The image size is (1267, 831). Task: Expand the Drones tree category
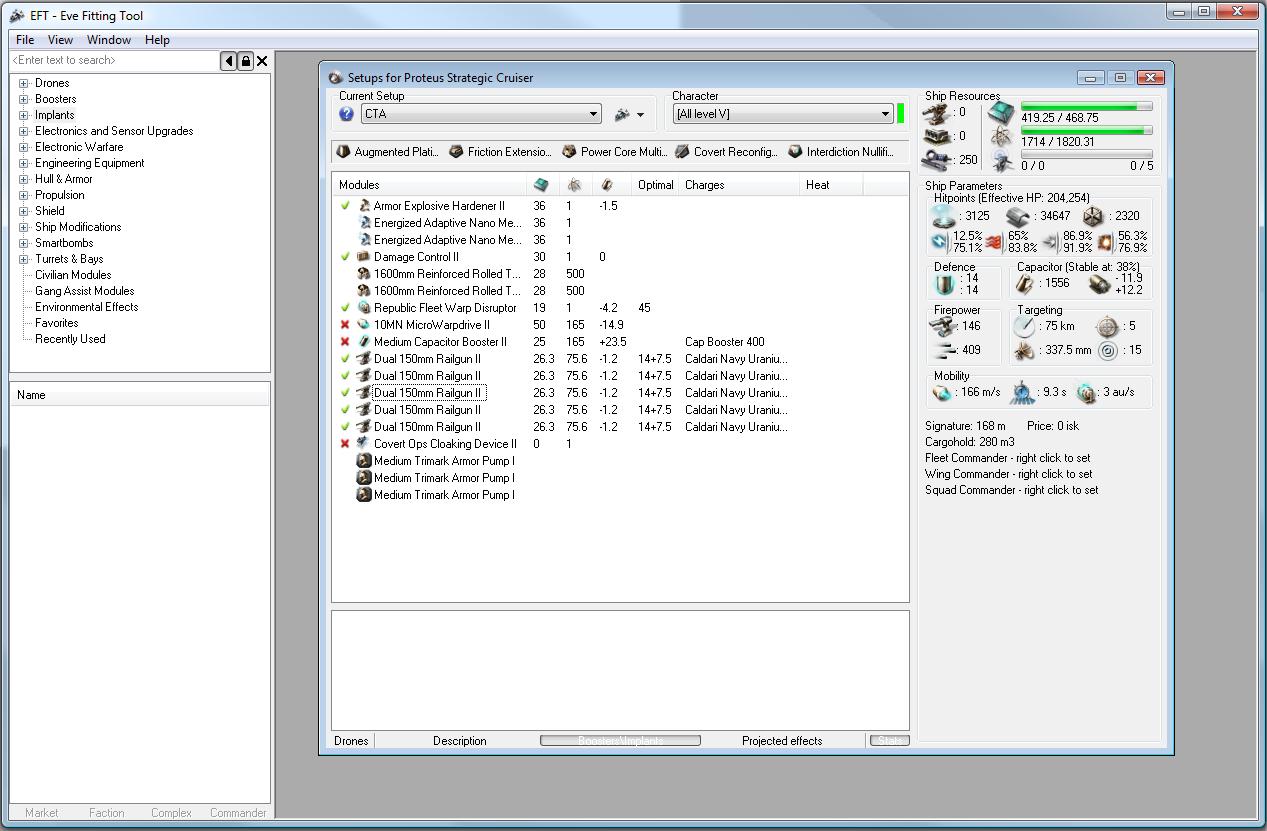pos(23,83)
